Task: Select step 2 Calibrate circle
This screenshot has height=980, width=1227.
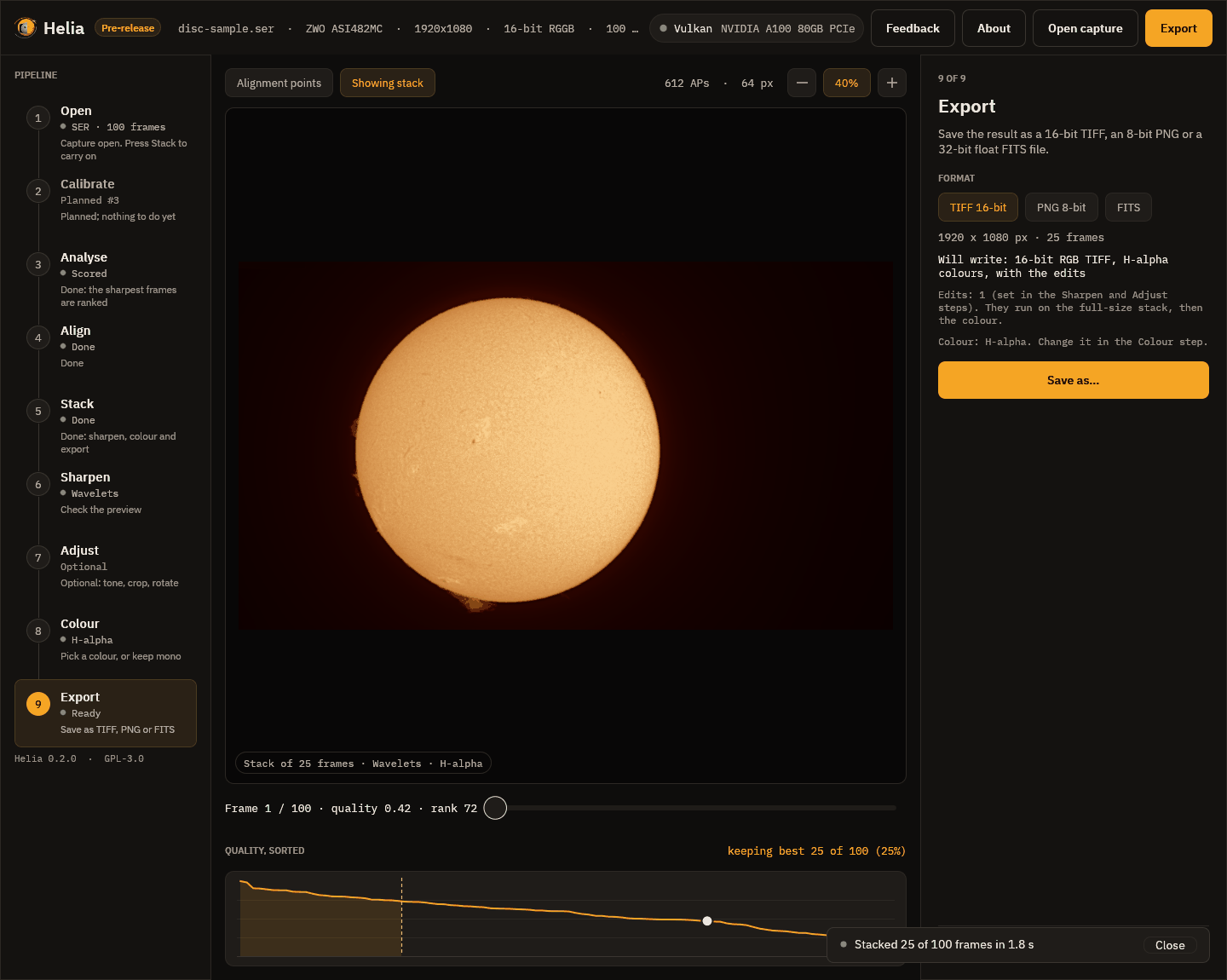Action: pyautogui.click(x=38, y=191)
